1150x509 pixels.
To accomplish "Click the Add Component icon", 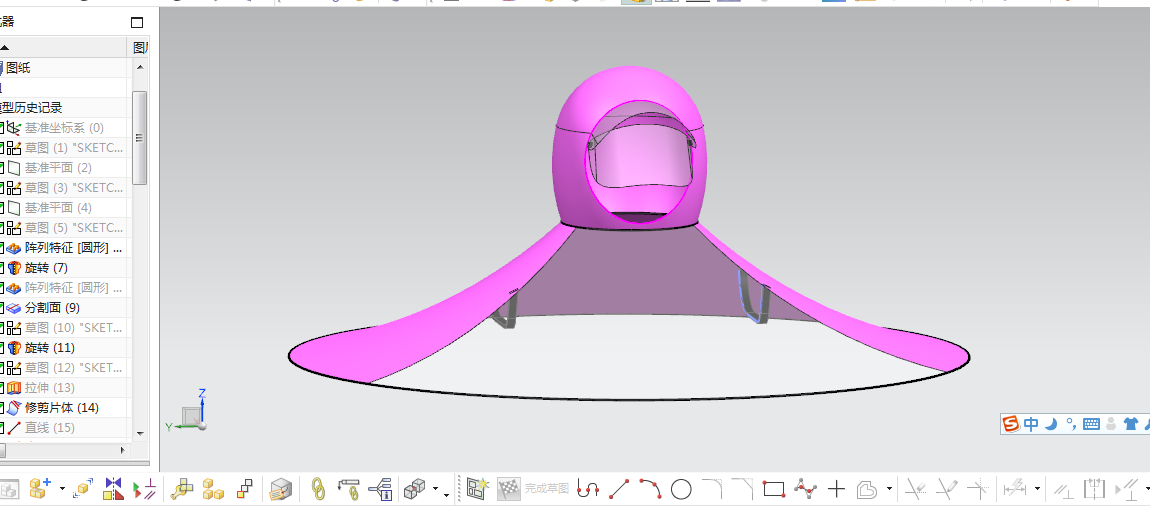I will (40, 488).
